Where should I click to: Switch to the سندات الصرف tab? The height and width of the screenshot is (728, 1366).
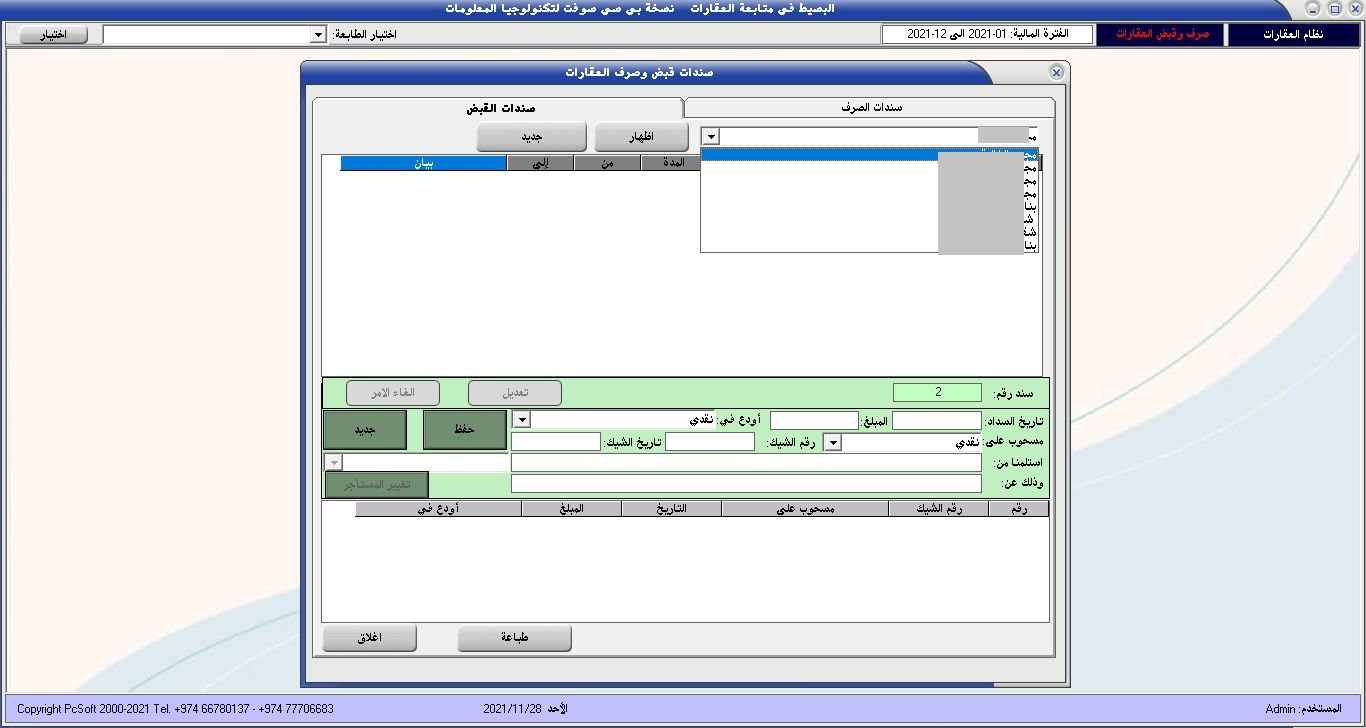pyautogui.click(x=868, y=107)
